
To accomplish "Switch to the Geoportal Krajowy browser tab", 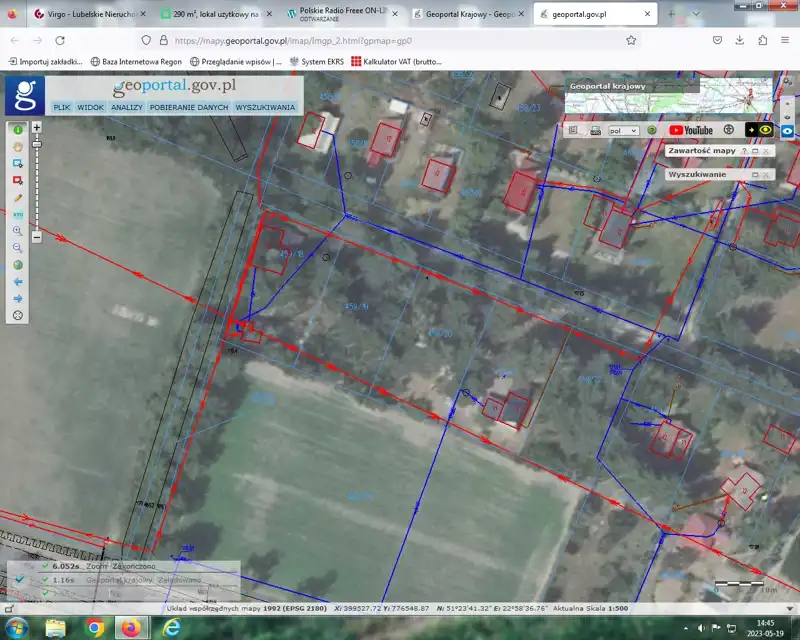I will tap(460, 15).
